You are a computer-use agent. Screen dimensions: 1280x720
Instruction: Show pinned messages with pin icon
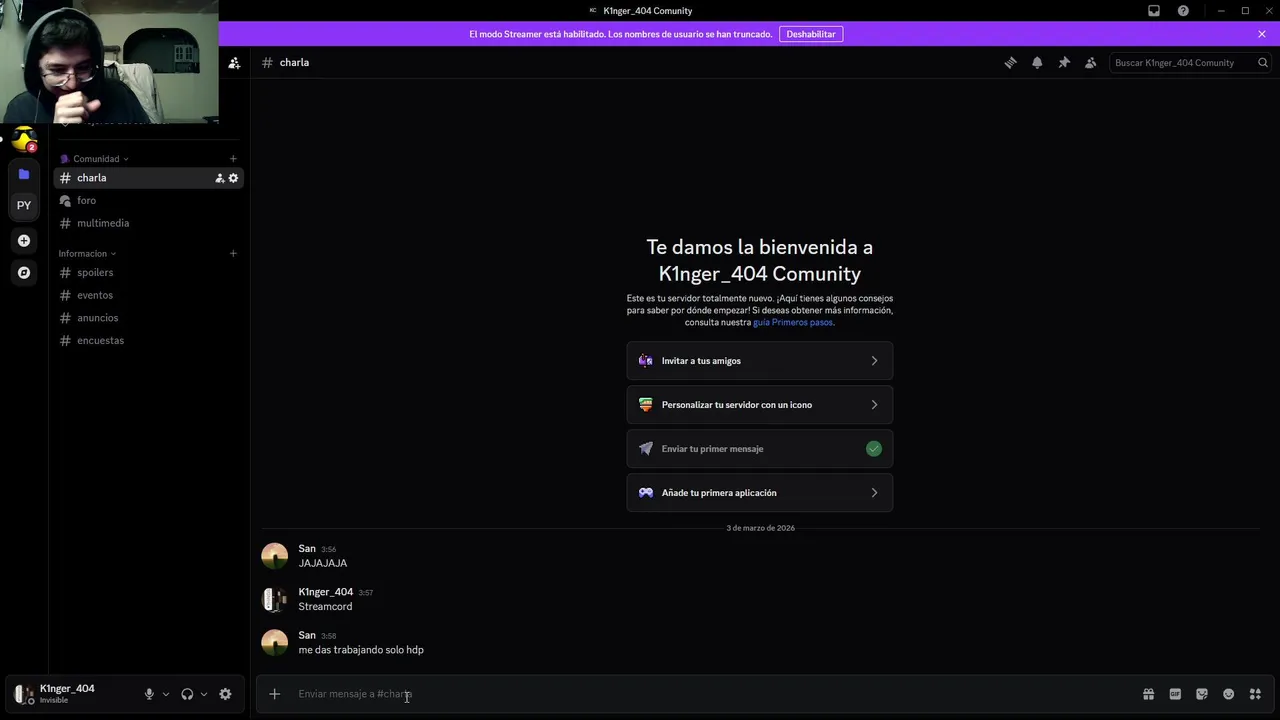(x=1064, y=62)
